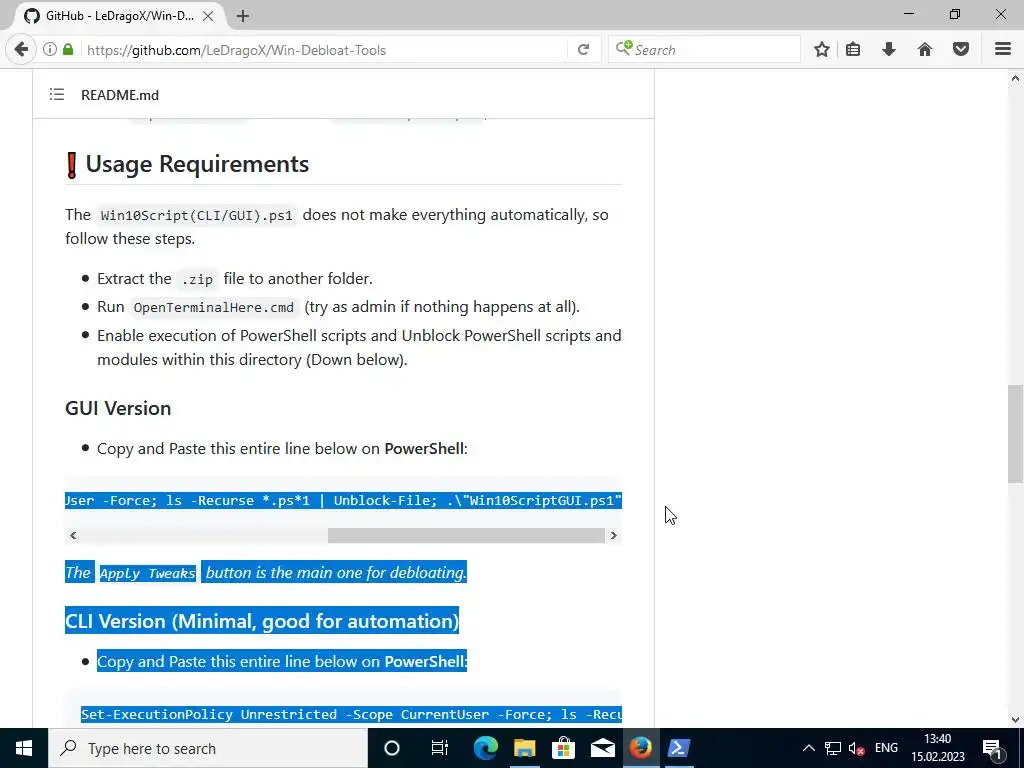Open File Explorer from the taskbar

tap(524, 748)
